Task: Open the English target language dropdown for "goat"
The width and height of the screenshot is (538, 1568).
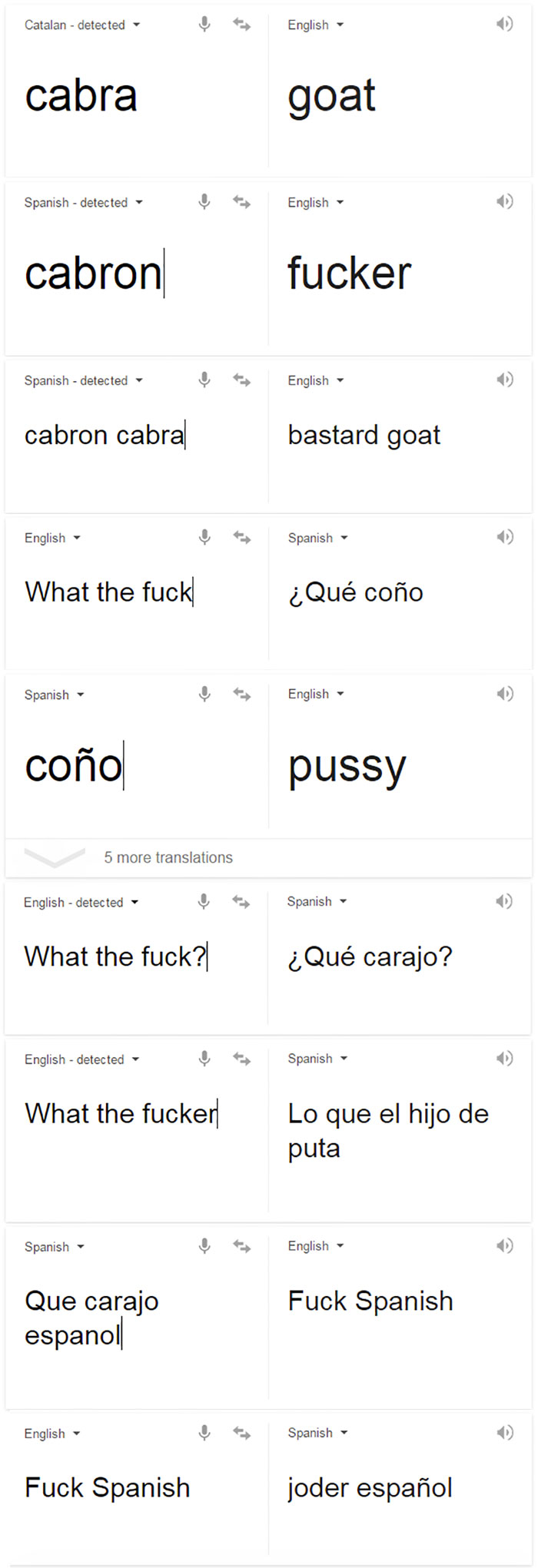Action: click(315, 25)
